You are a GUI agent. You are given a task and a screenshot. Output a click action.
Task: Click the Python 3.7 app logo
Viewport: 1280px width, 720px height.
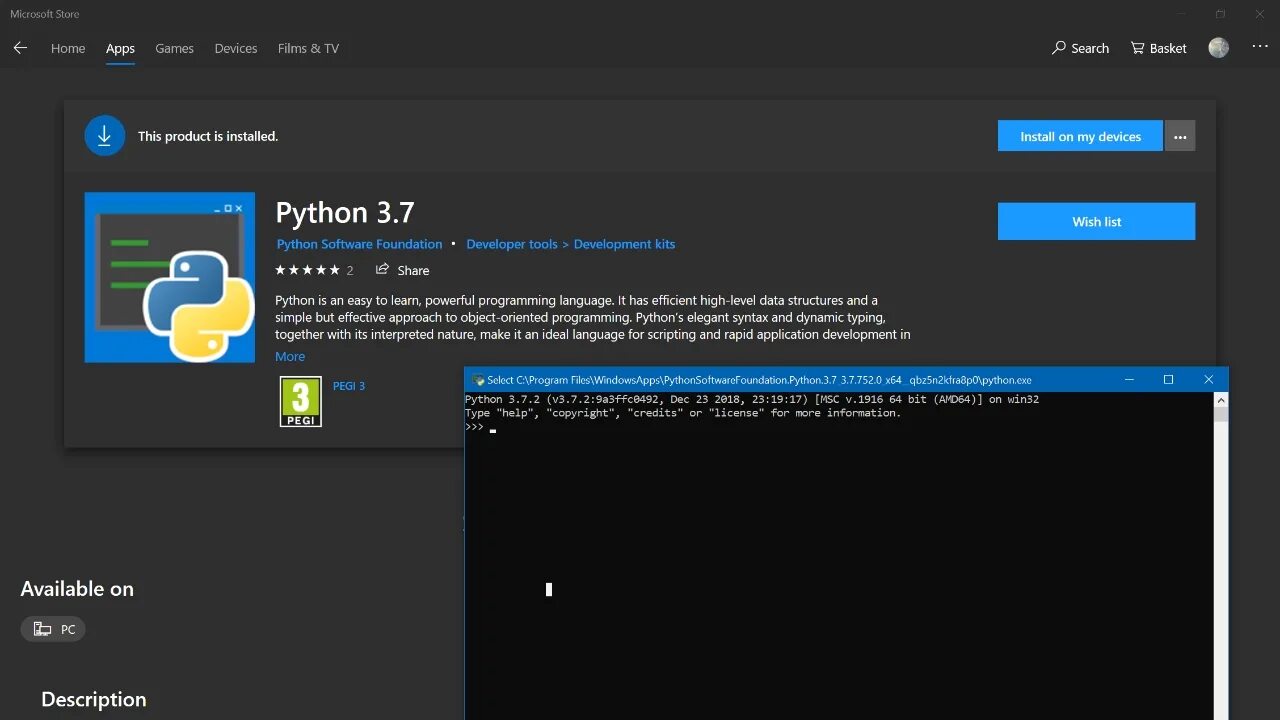[x=170, y=277]
